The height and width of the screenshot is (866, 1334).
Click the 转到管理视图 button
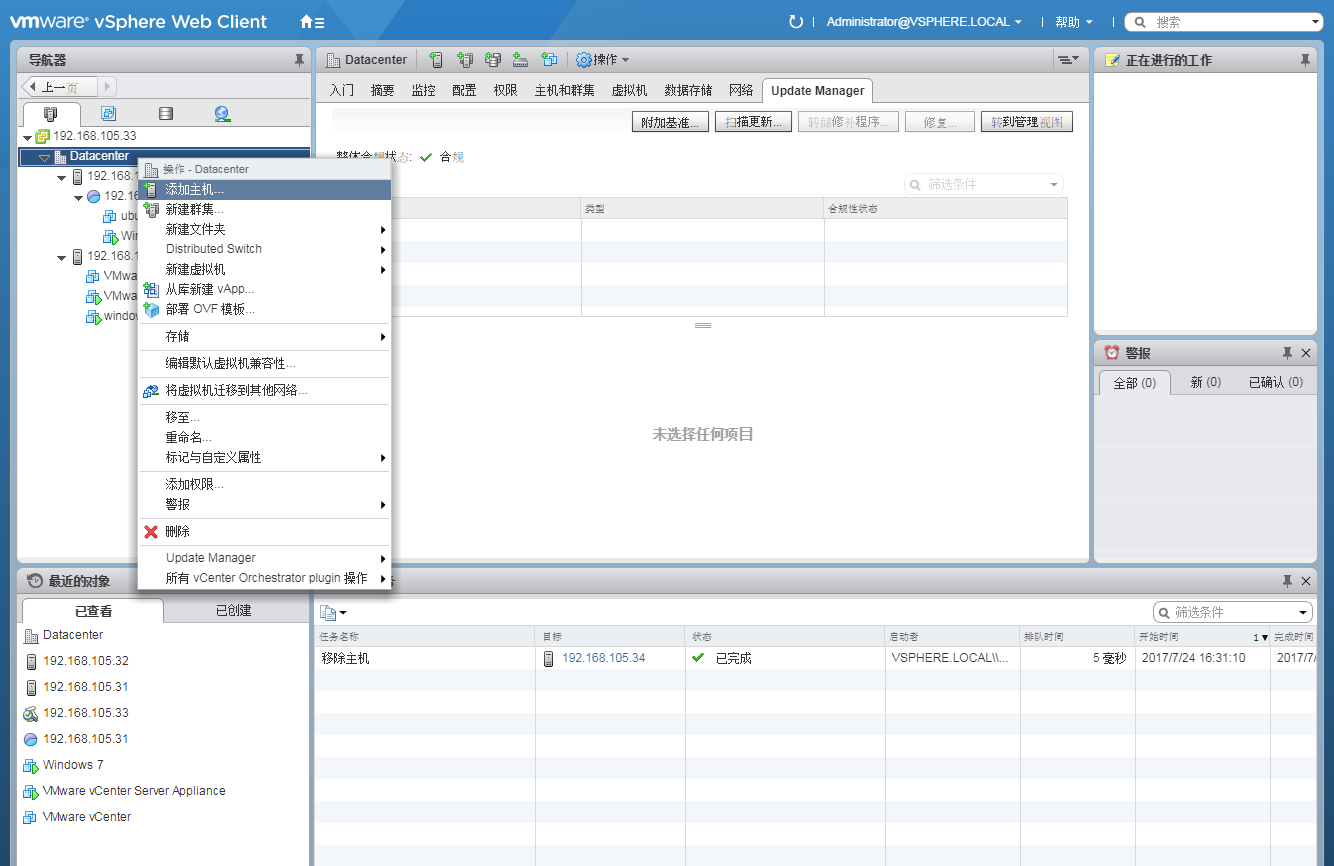[1027, 122]
